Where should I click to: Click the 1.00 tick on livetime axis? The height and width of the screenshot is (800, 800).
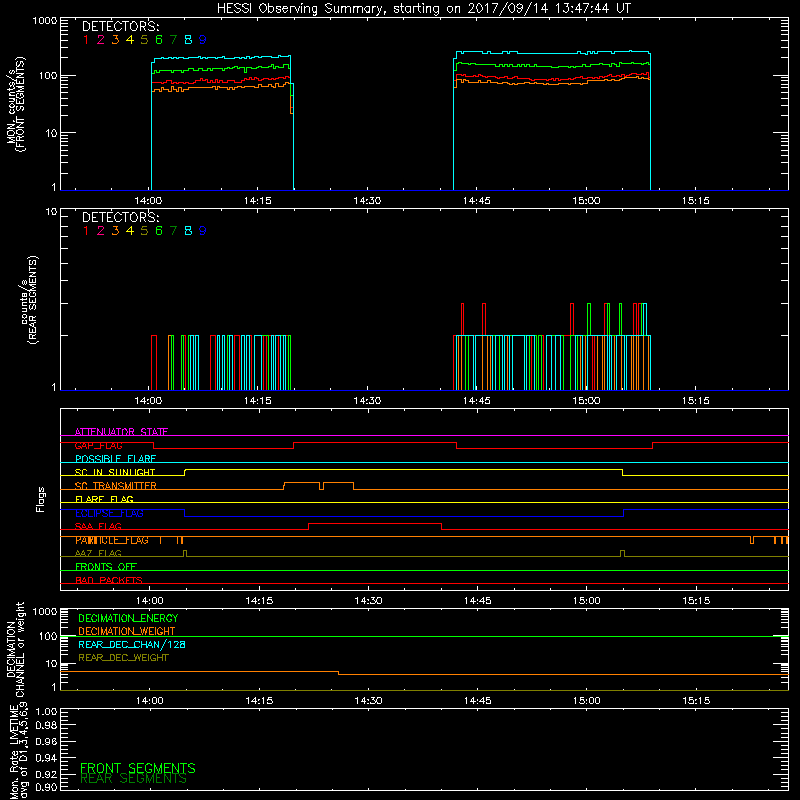[x=46, y=712]
